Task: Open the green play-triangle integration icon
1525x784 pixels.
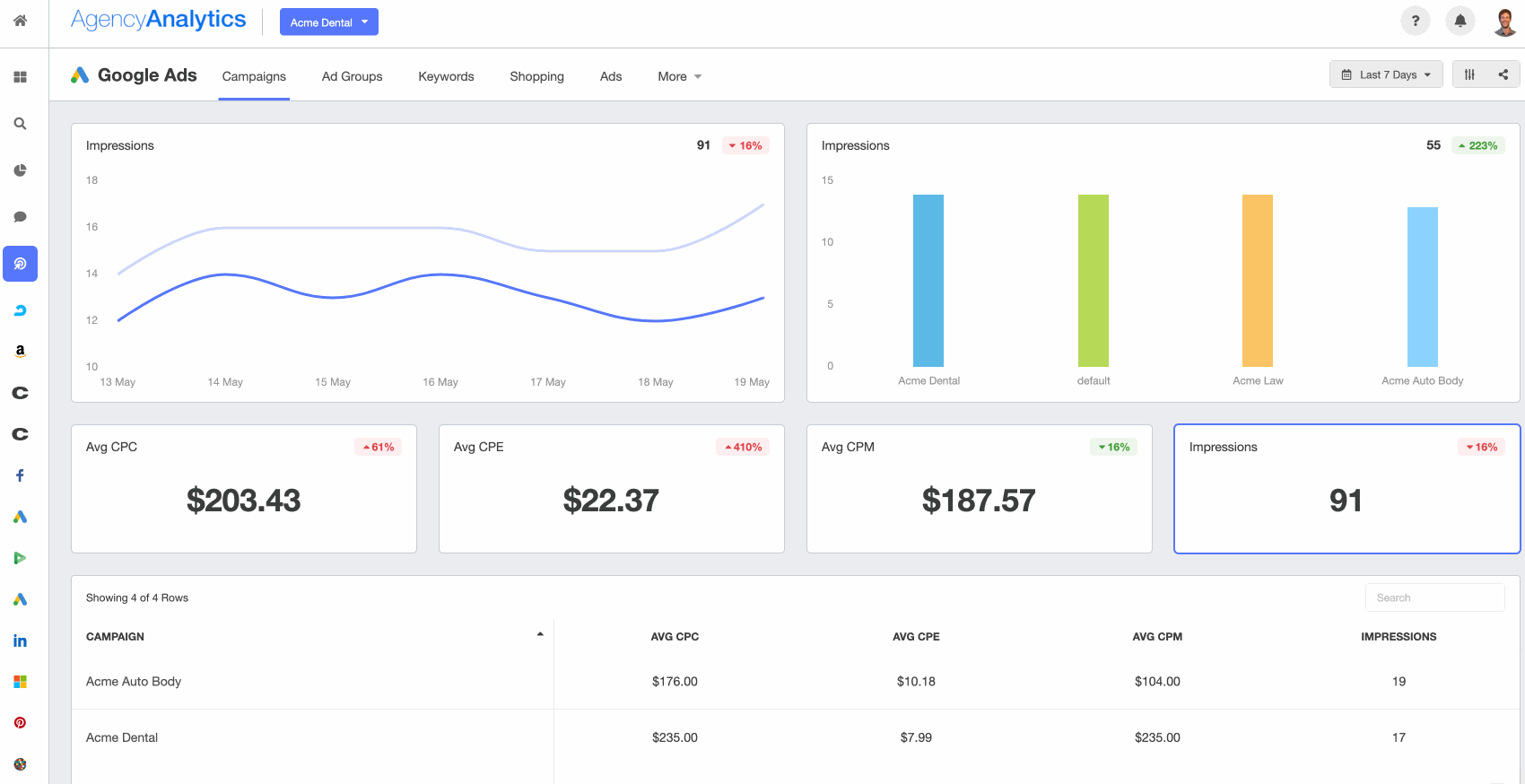Action: 20,558
